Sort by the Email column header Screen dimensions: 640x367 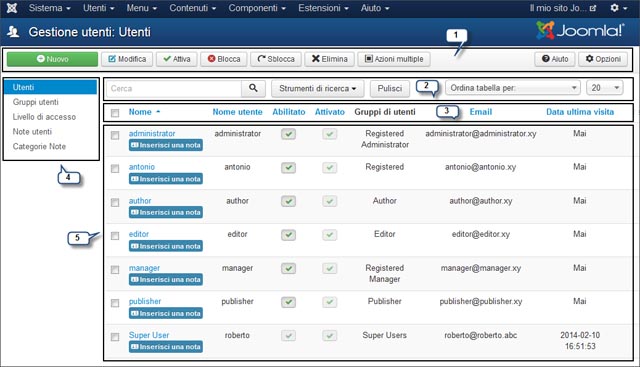pyautogui.click(x=480, y=112)
